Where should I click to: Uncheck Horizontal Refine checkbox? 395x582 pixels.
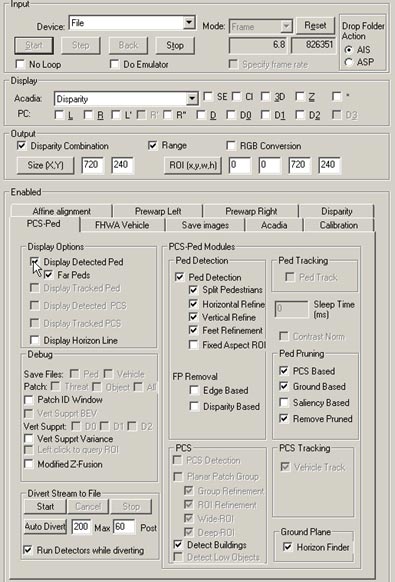[x=193, y=304]
